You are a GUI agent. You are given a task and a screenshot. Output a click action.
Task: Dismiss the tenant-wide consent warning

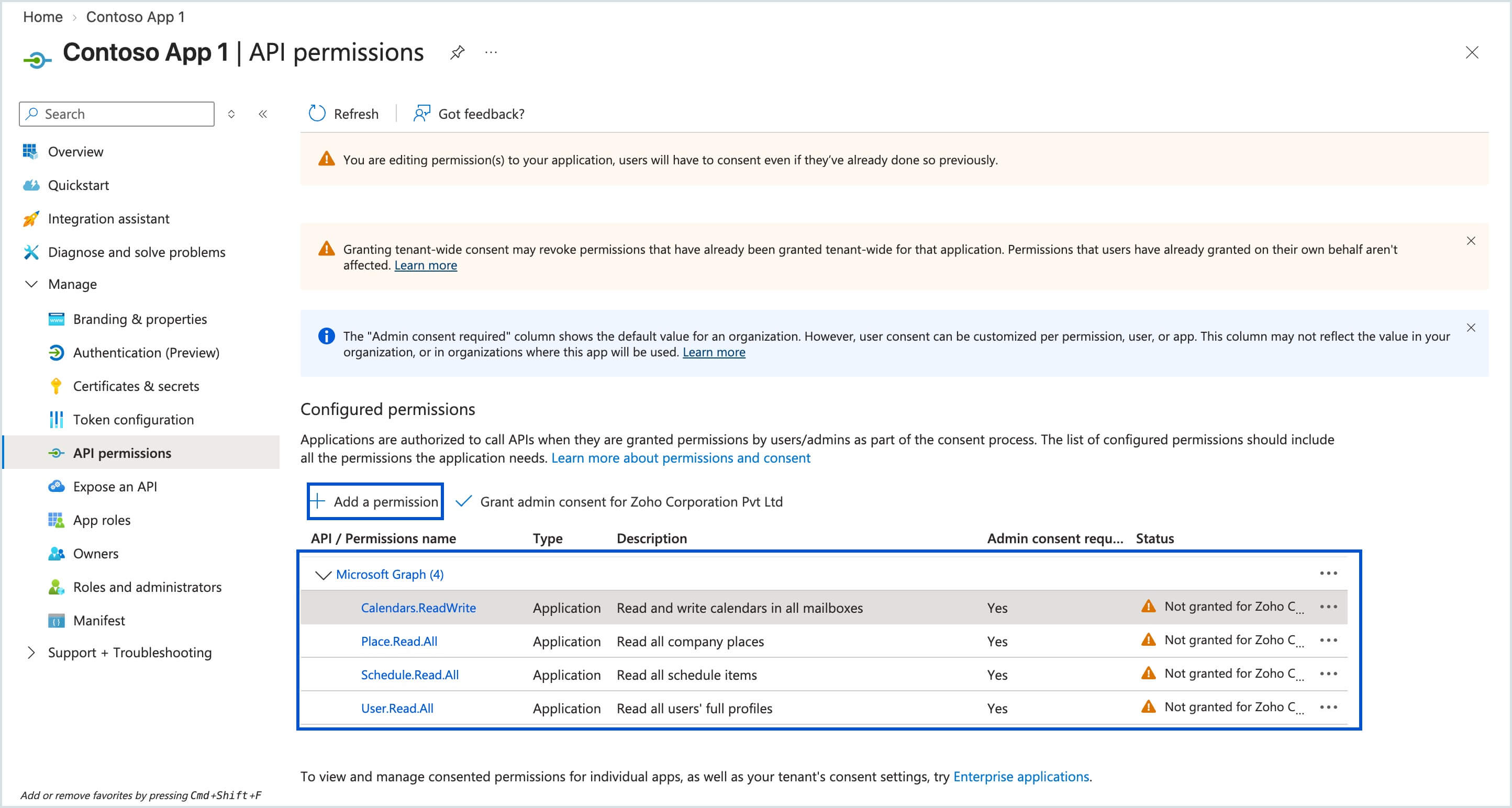coord(1471,241)
